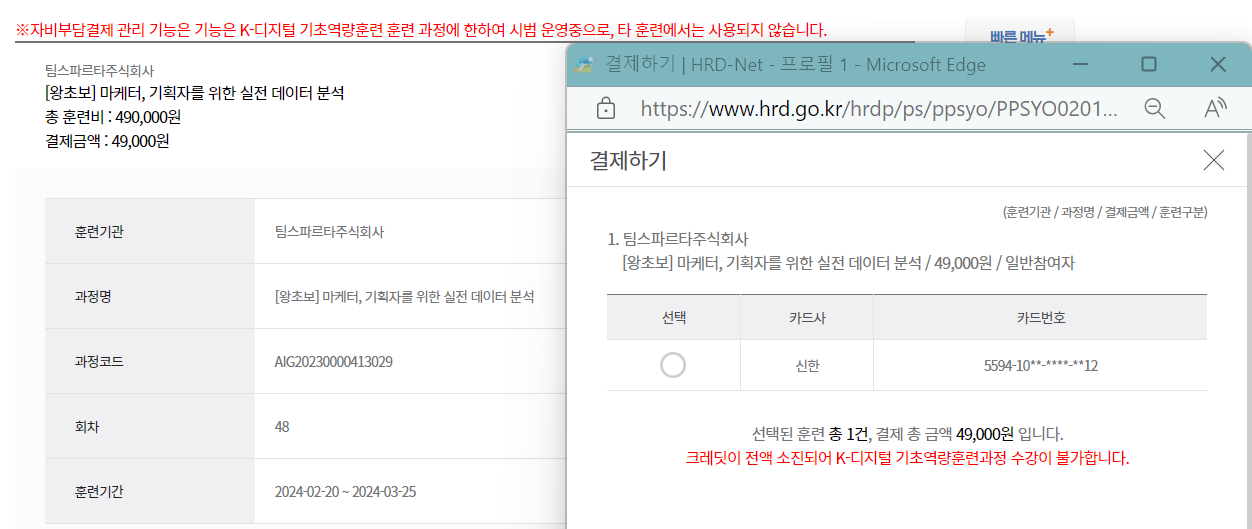Click the 결제하기 dialog heading
1252x529 pixels.
tap(628, 160)
